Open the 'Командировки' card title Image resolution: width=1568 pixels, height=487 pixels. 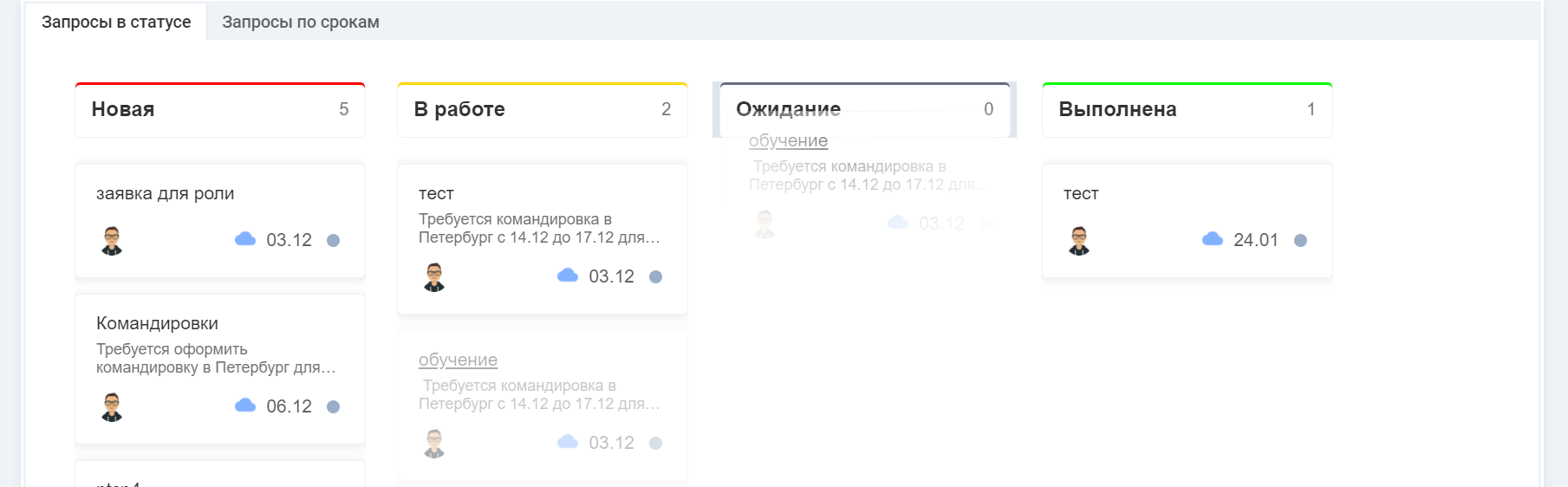tap(157, 323)
